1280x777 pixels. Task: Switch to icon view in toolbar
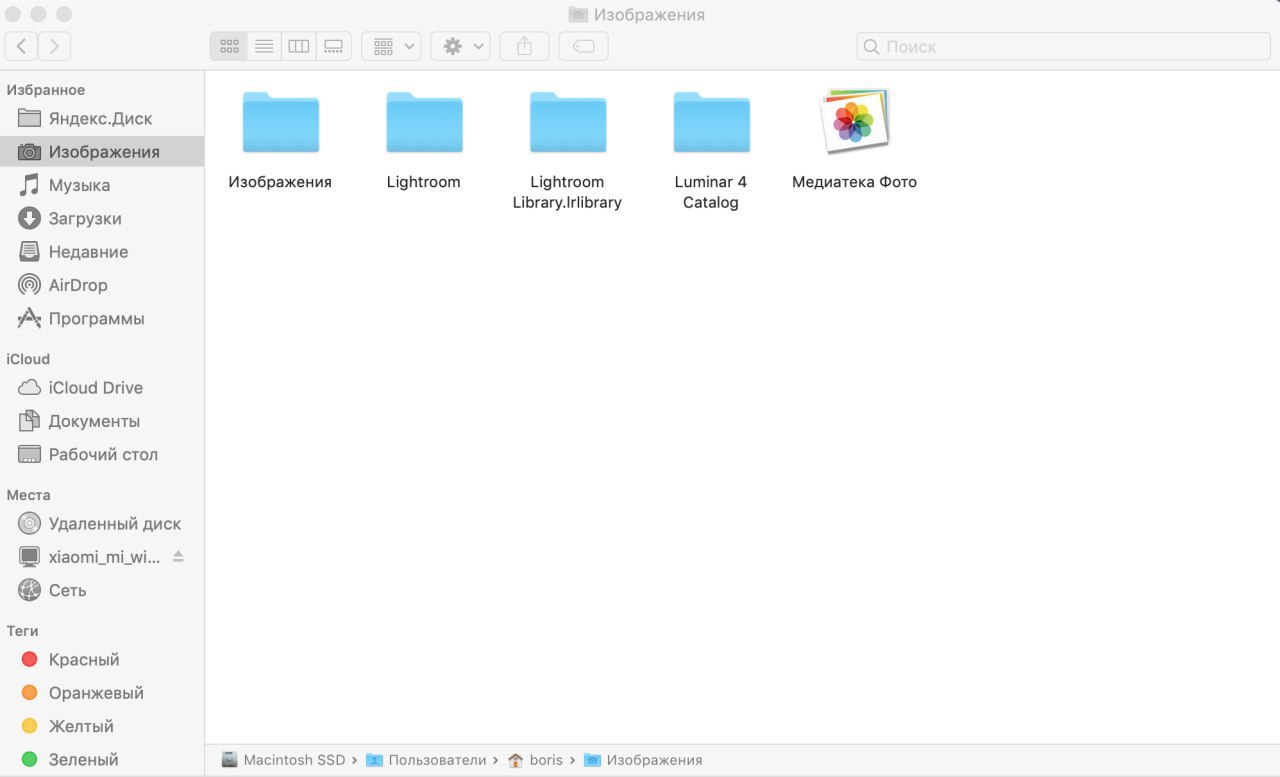tap(229, 46)
